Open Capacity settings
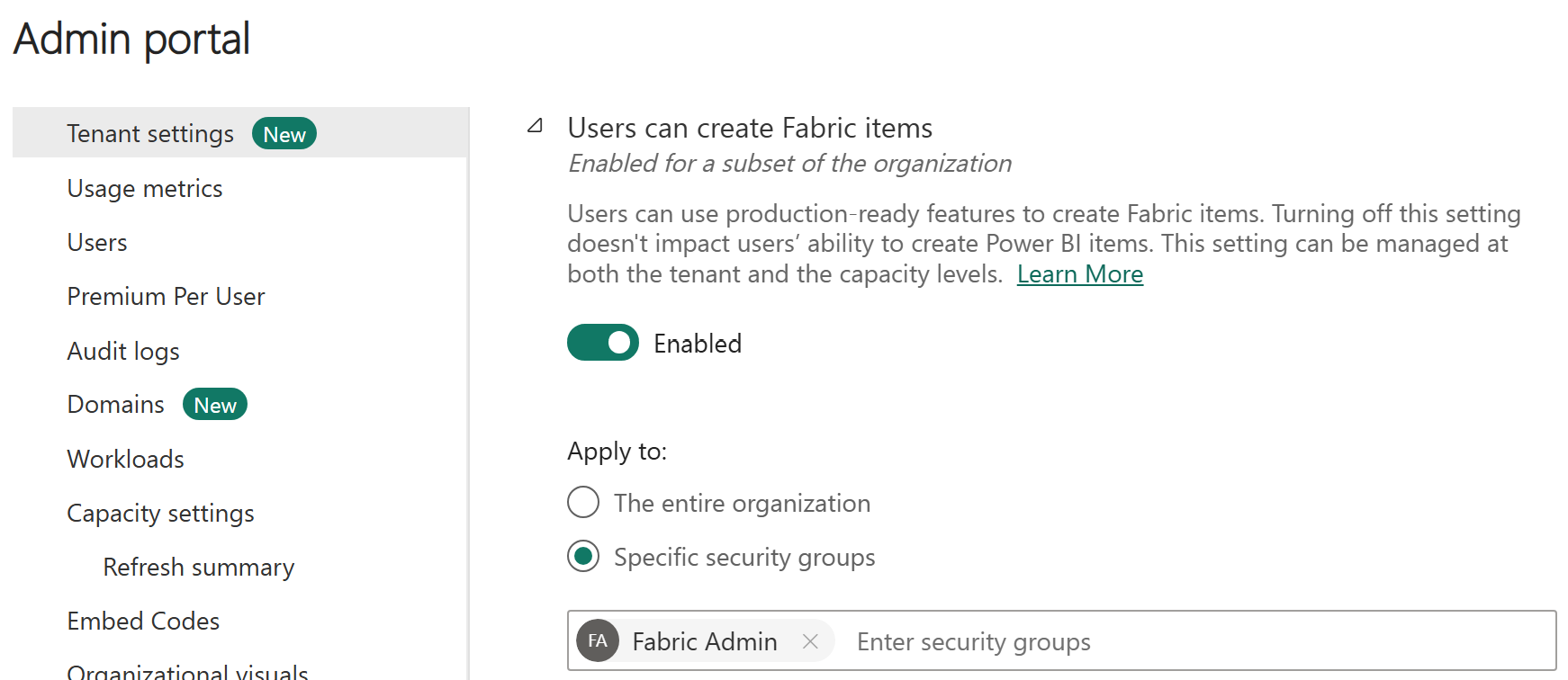This screenshot has height=680, width=1568. pyautogui.click(x=160, y=513)
